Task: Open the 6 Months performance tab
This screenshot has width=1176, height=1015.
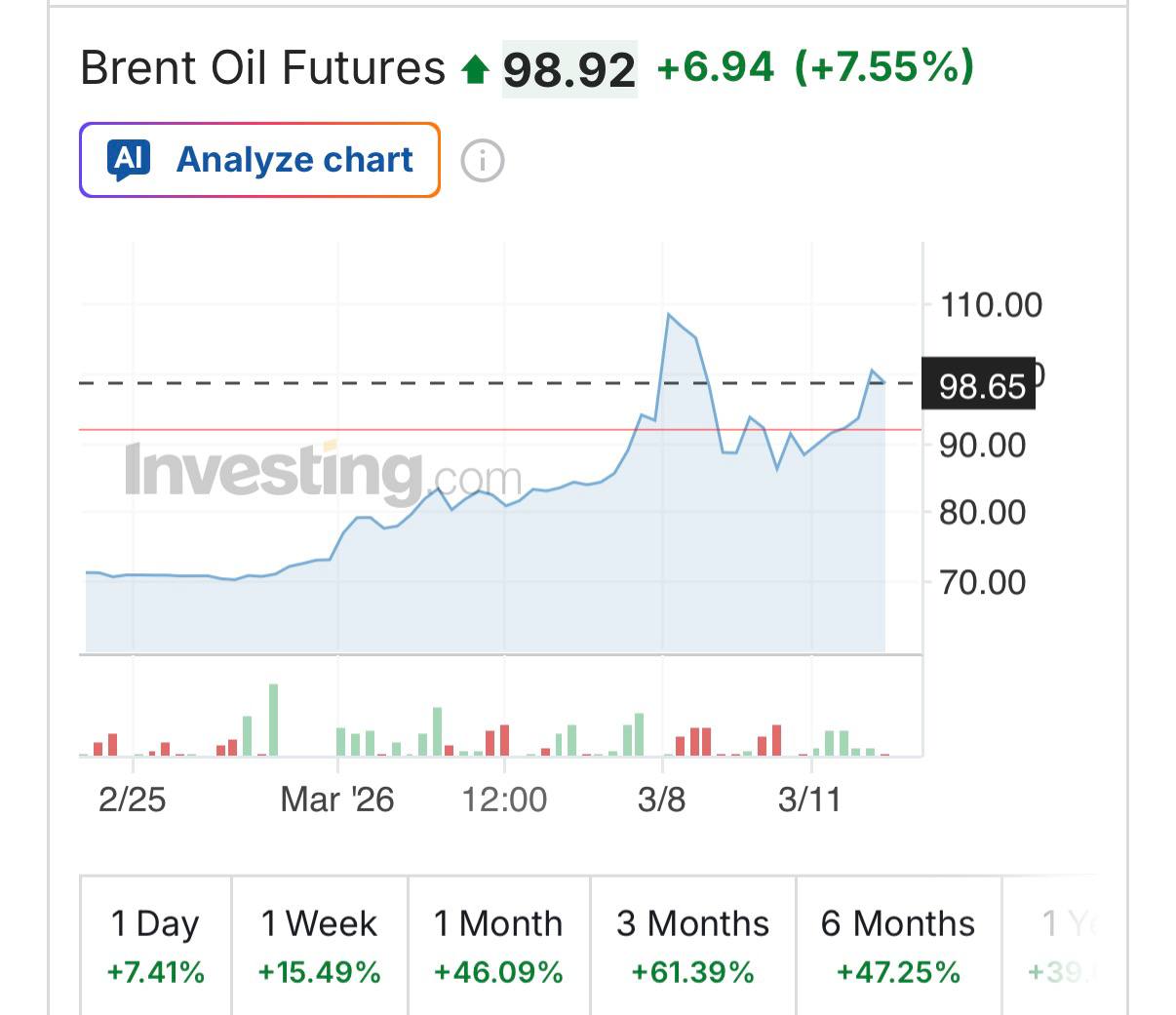Action: 898,946
